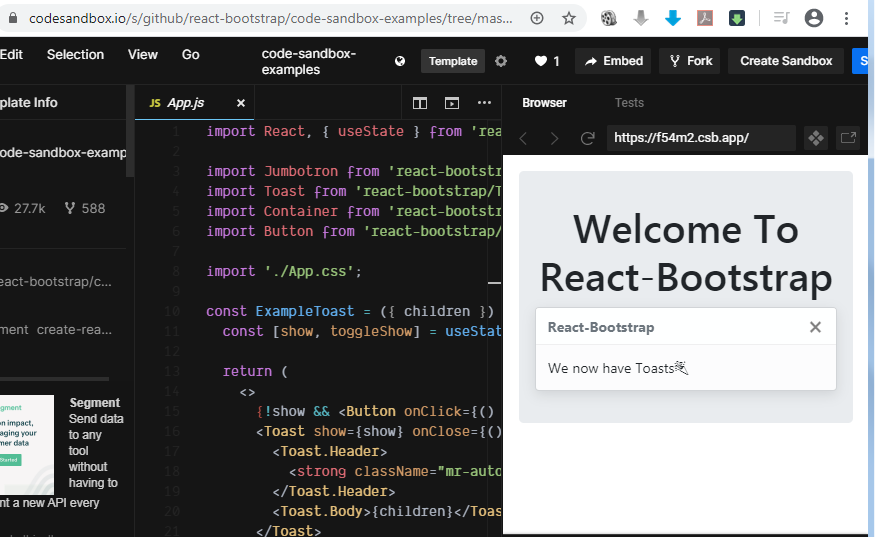
Task: Open the media control playlist icon
Action: coord(781,18)
